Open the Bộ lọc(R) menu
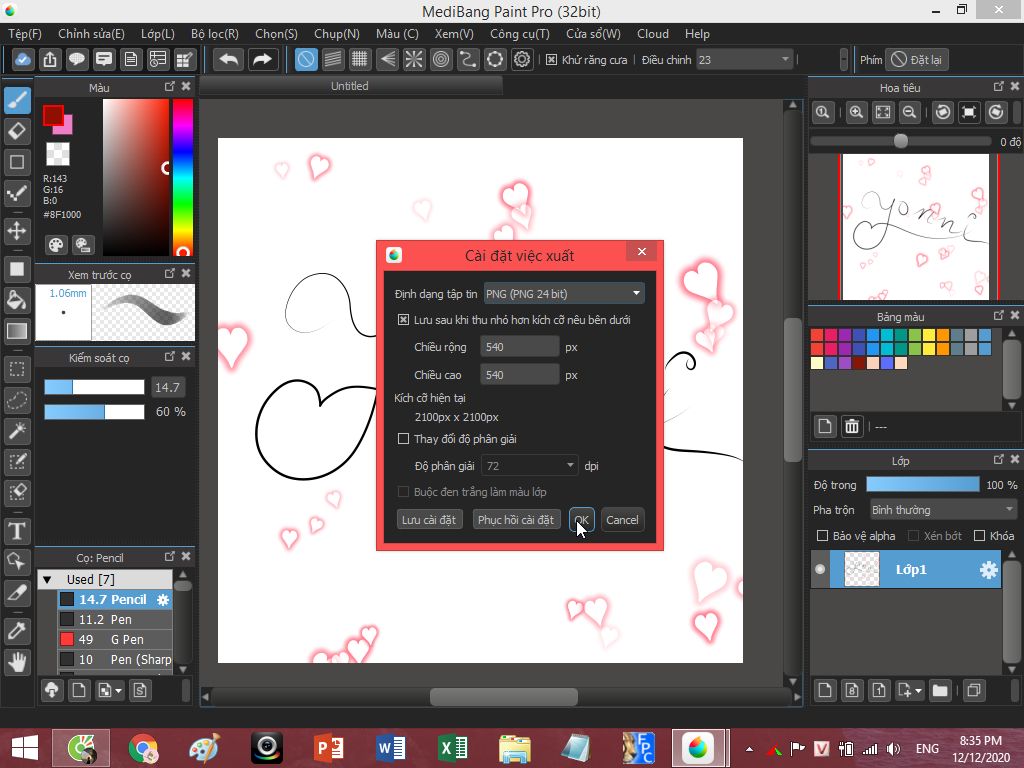This screenshot has width=1024, height=768. tap(215, 34)
